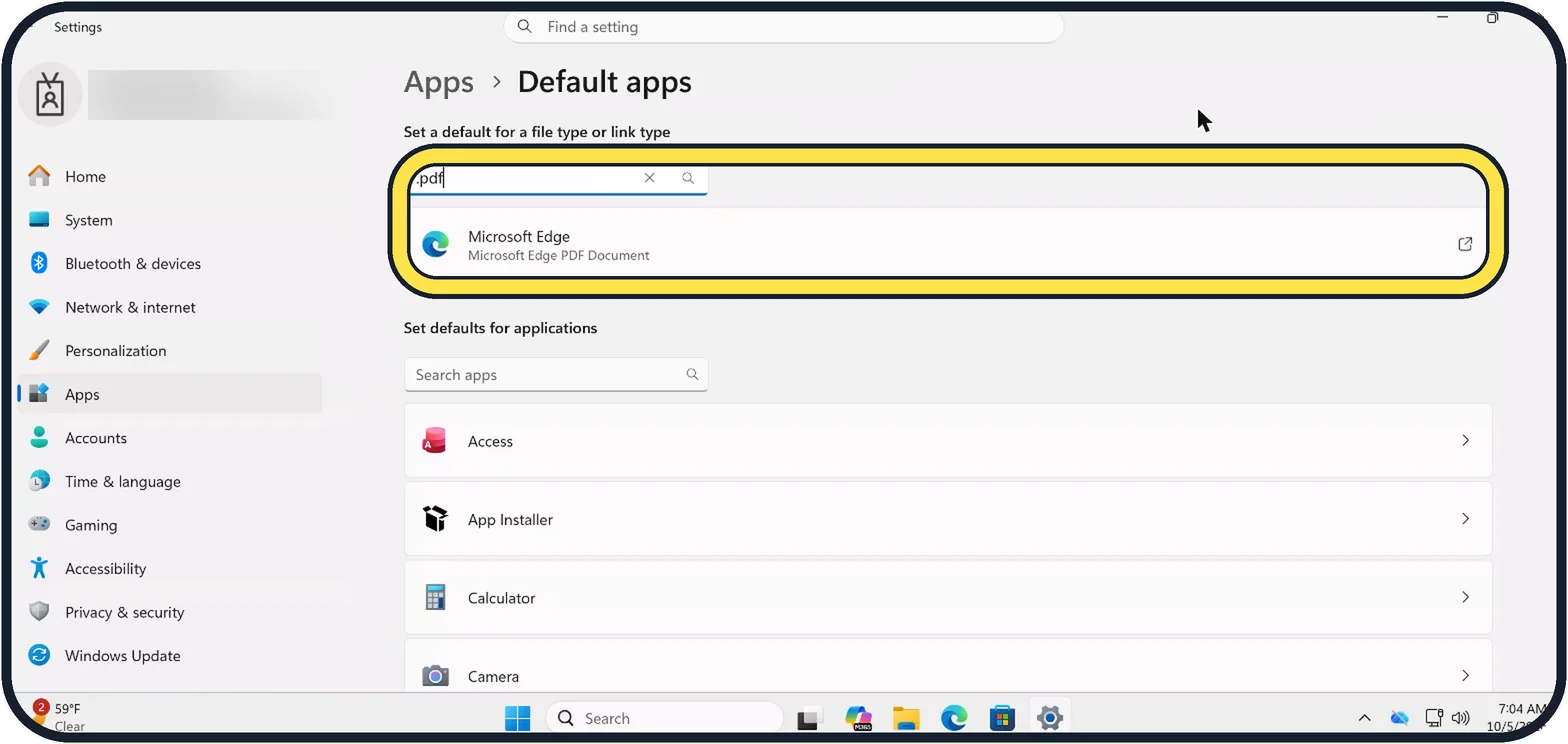This screenshot has width=1568, height=744.
Task: Click the user profile avatar icon
Action: click(49, 96)
